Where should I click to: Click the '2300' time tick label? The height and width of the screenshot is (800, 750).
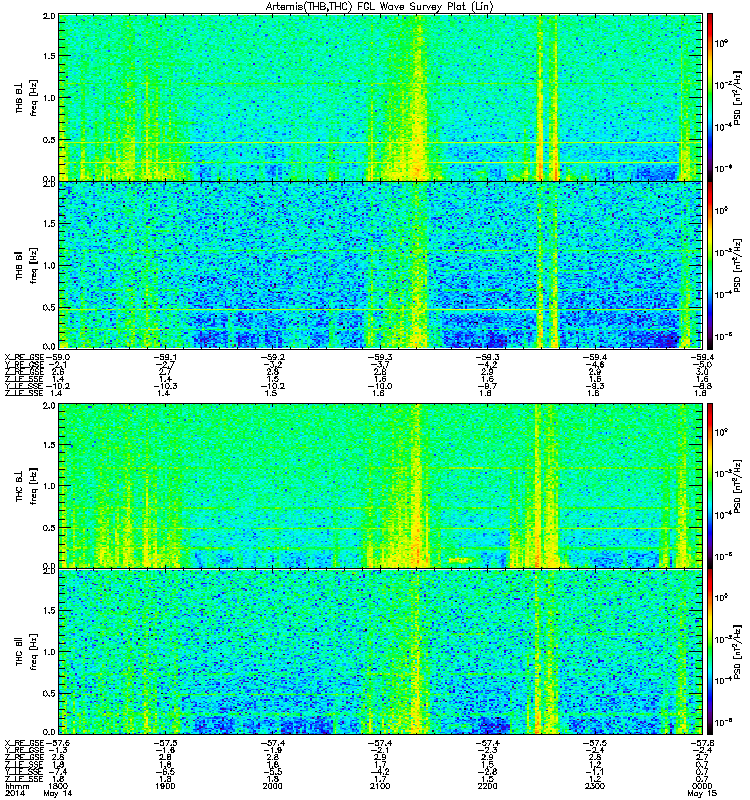point(594,786)
